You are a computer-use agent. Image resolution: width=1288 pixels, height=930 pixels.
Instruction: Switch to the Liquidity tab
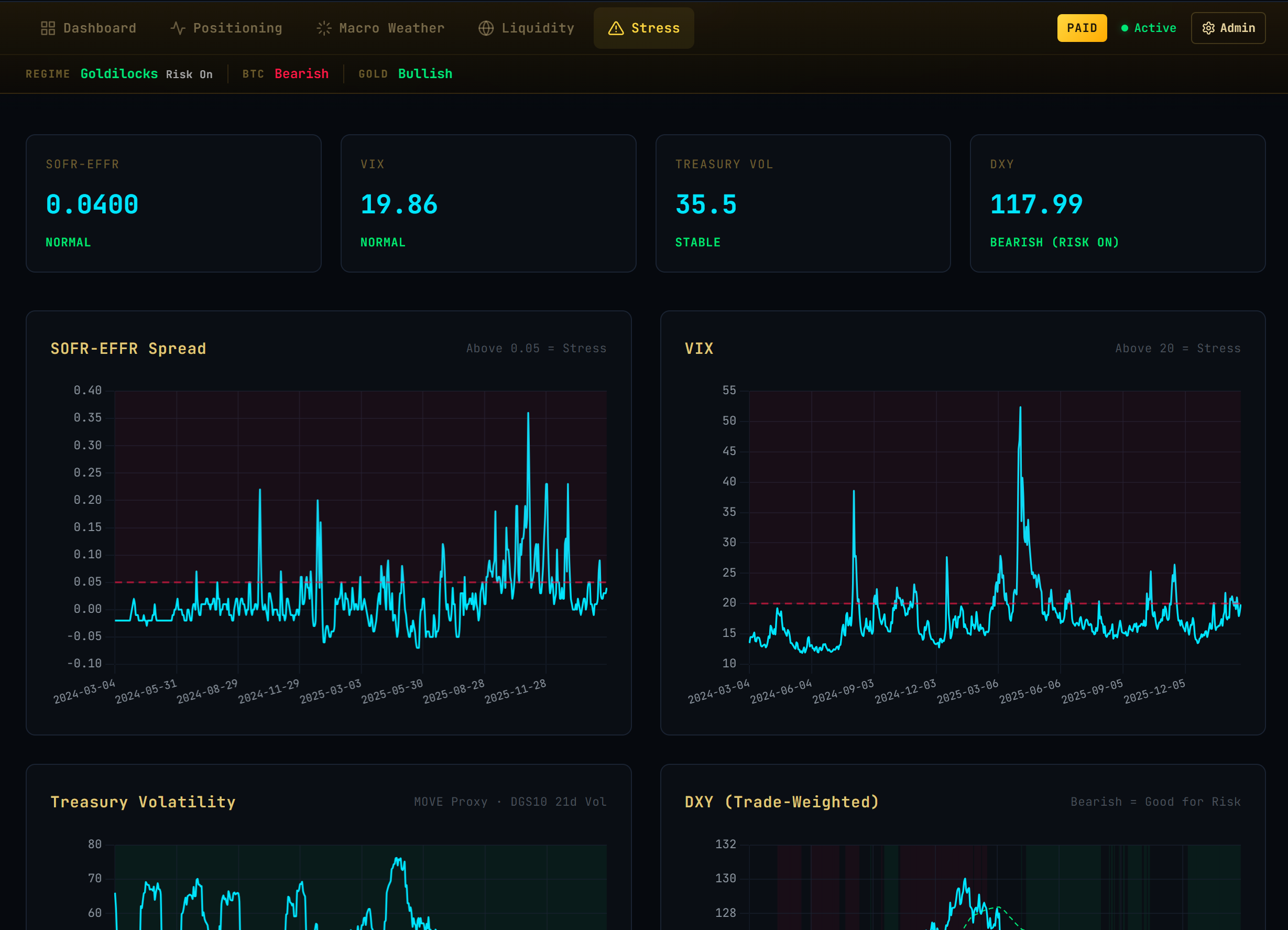pos(527,28)
